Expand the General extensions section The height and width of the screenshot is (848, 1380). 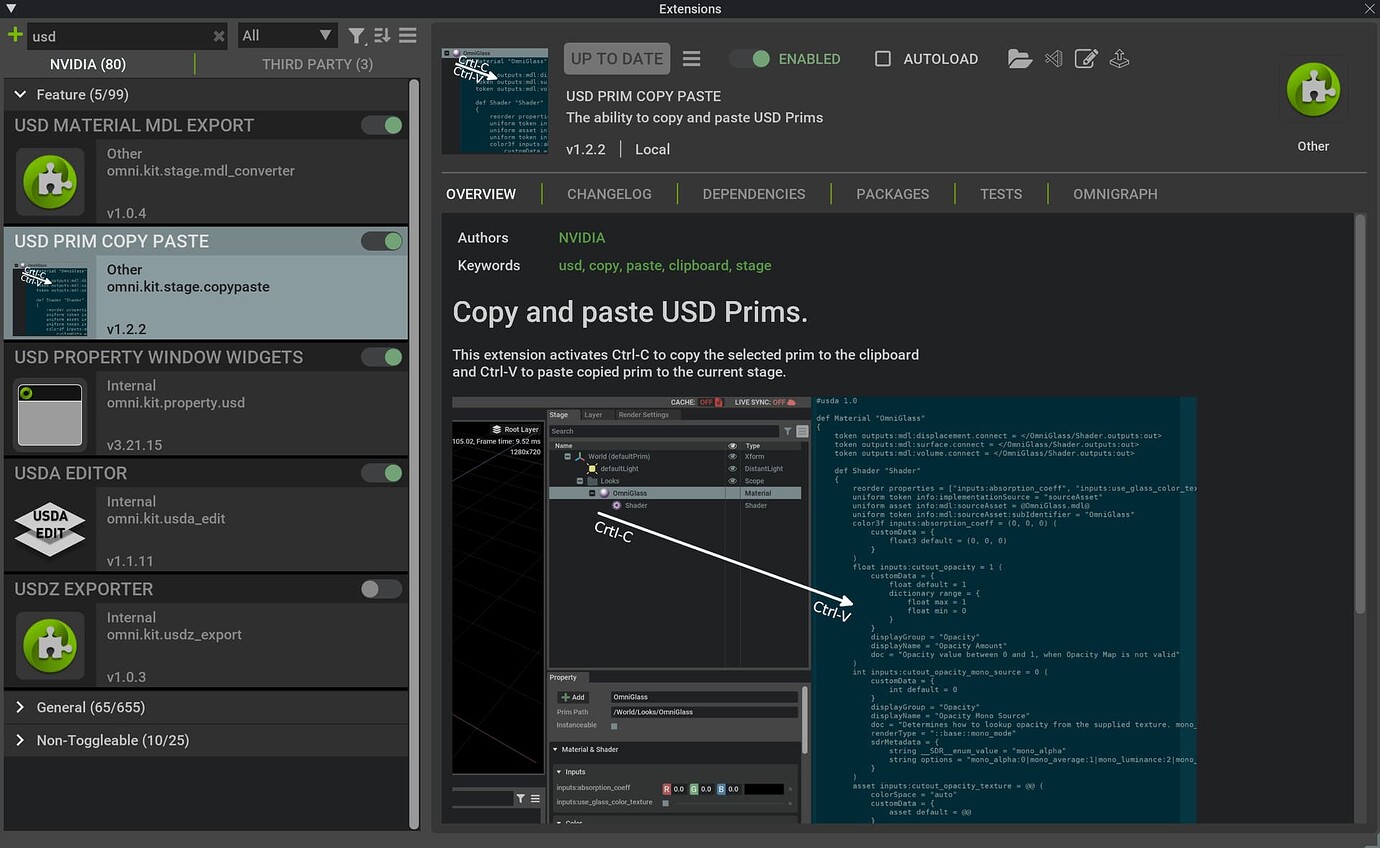point(18,707)
